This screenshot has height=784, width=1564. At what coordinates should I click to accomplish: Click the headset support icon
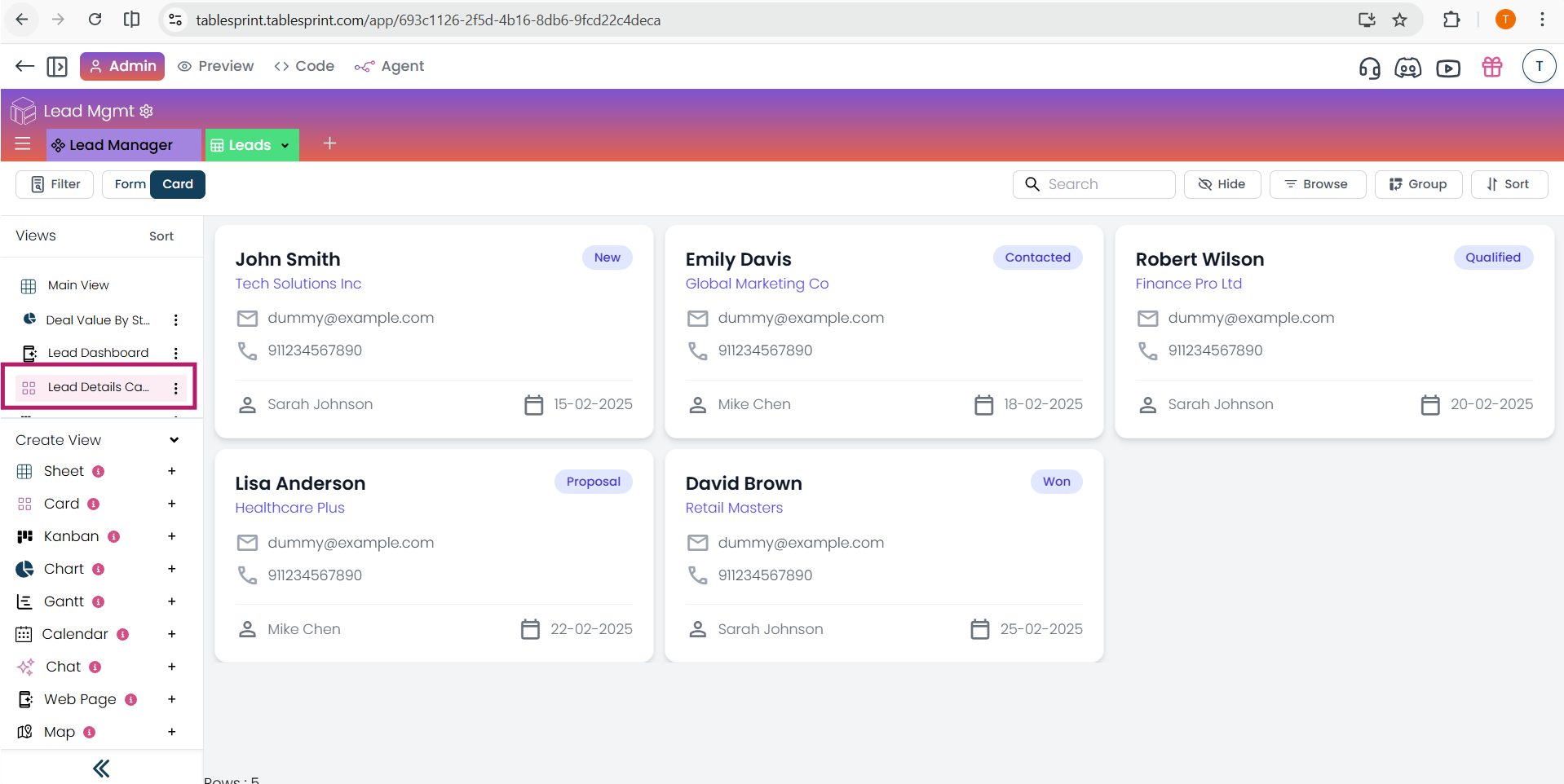pos(1369,68)
